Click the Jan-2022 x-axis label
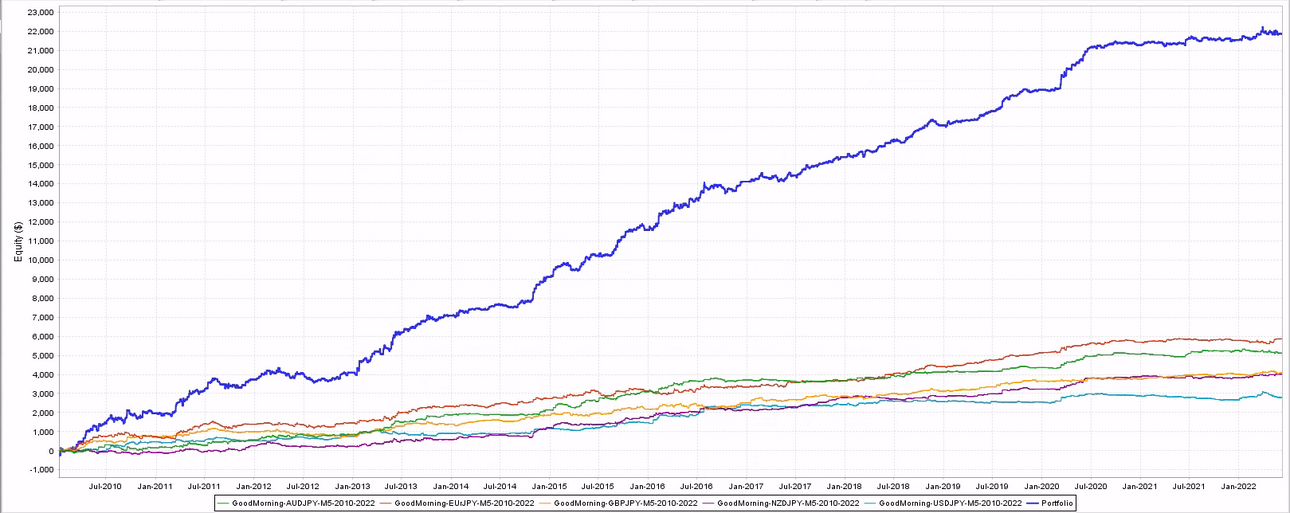Viewport: 1290px width, 513px height. [1239, 487]
